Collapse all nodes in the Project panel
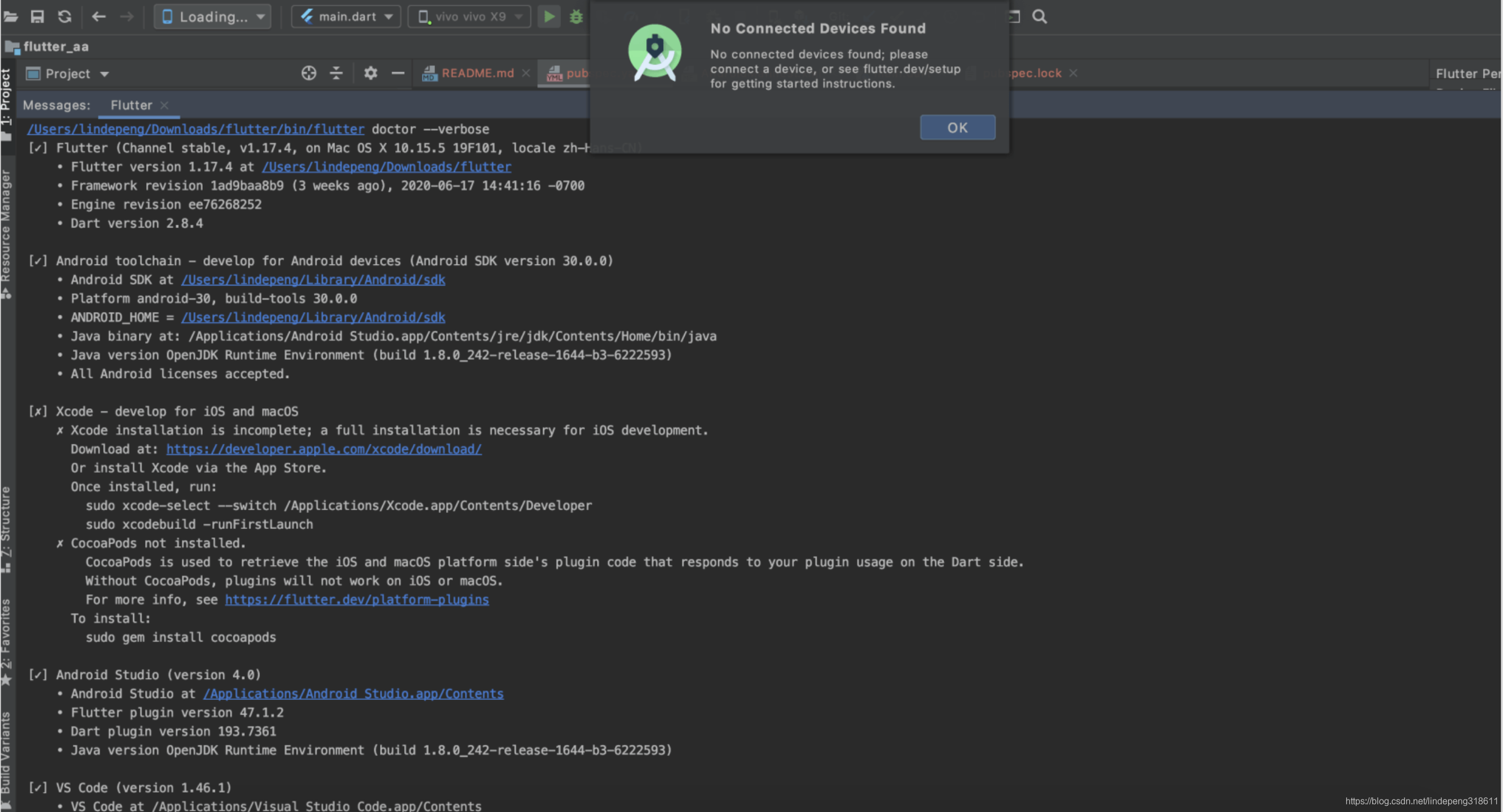The width and height of the screenshot is (1503, 812). click(x=336, y=73)
